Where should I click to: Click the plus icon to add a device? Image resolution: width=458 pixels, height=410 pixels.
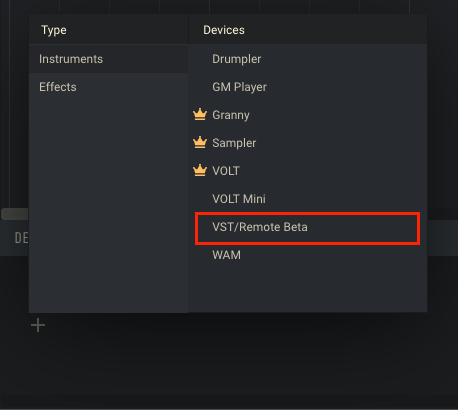tap(38, 325)
